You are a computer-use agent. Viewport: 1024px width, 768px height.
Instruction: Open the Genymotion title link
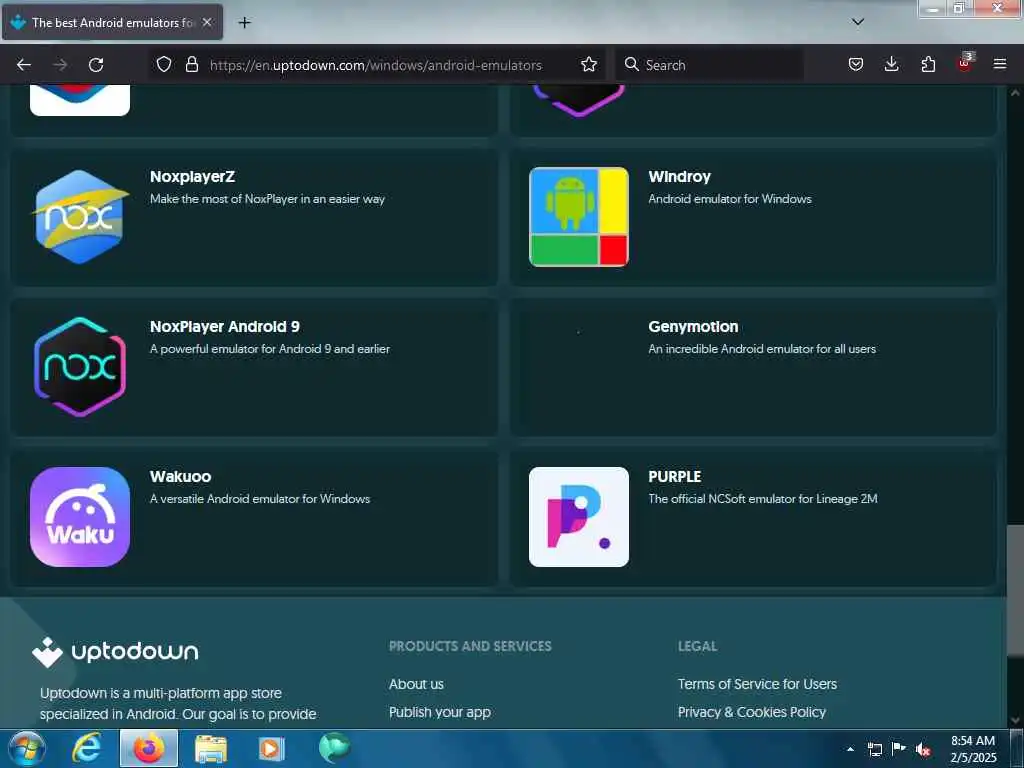(x=693, y=327)
